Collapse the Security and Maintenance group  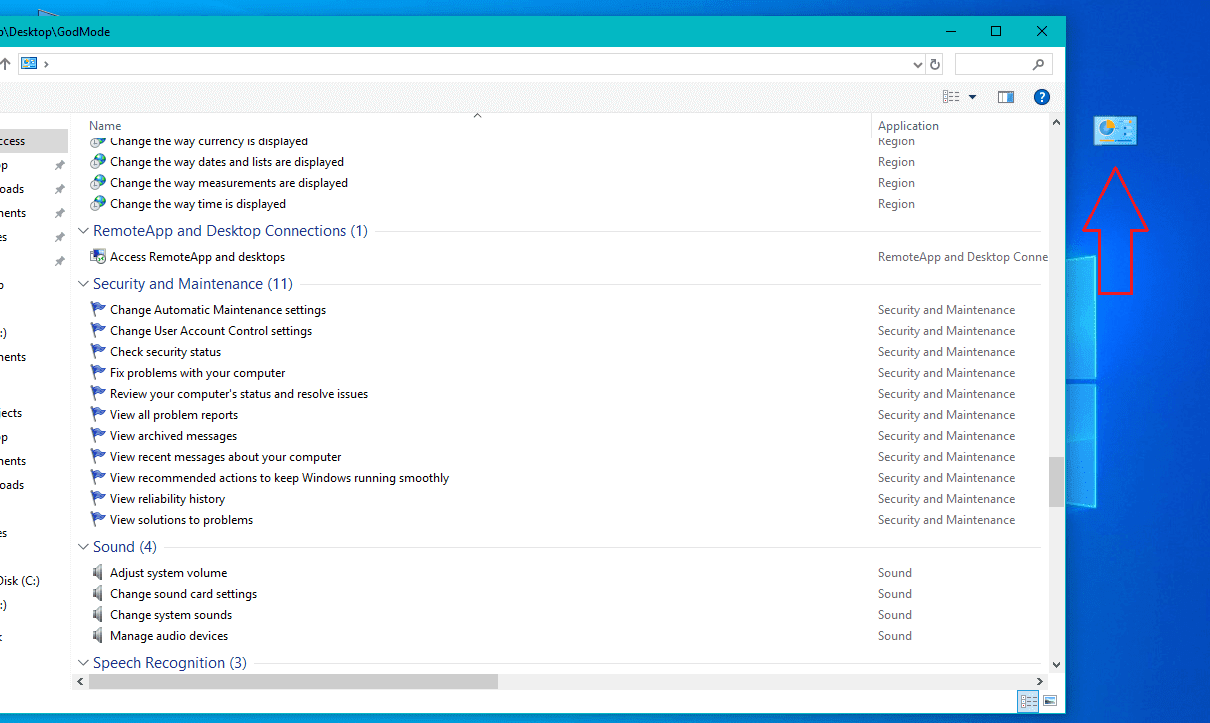(84, 284)
